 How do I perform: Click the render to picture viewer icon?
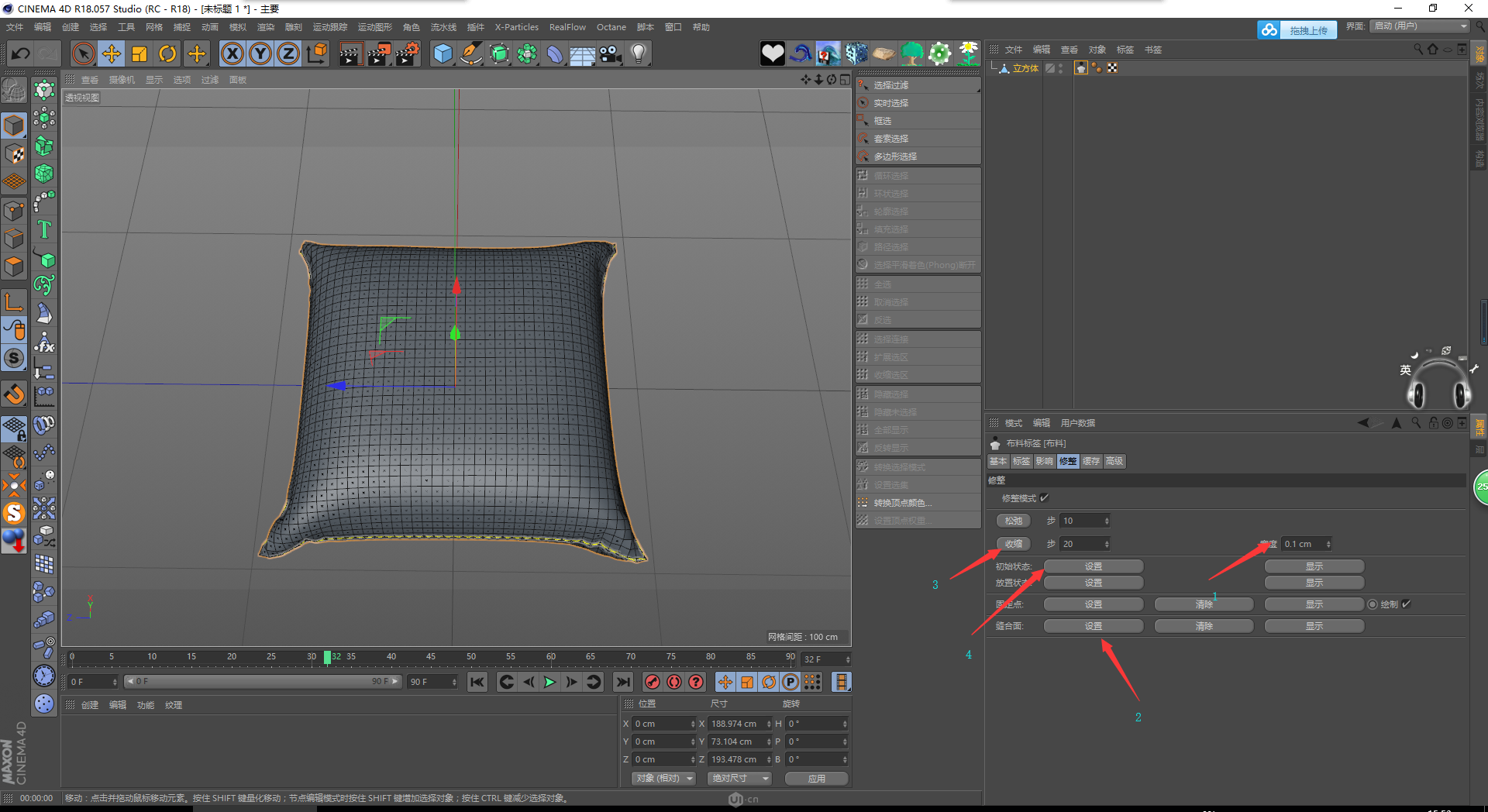click(x=379, y=53)
